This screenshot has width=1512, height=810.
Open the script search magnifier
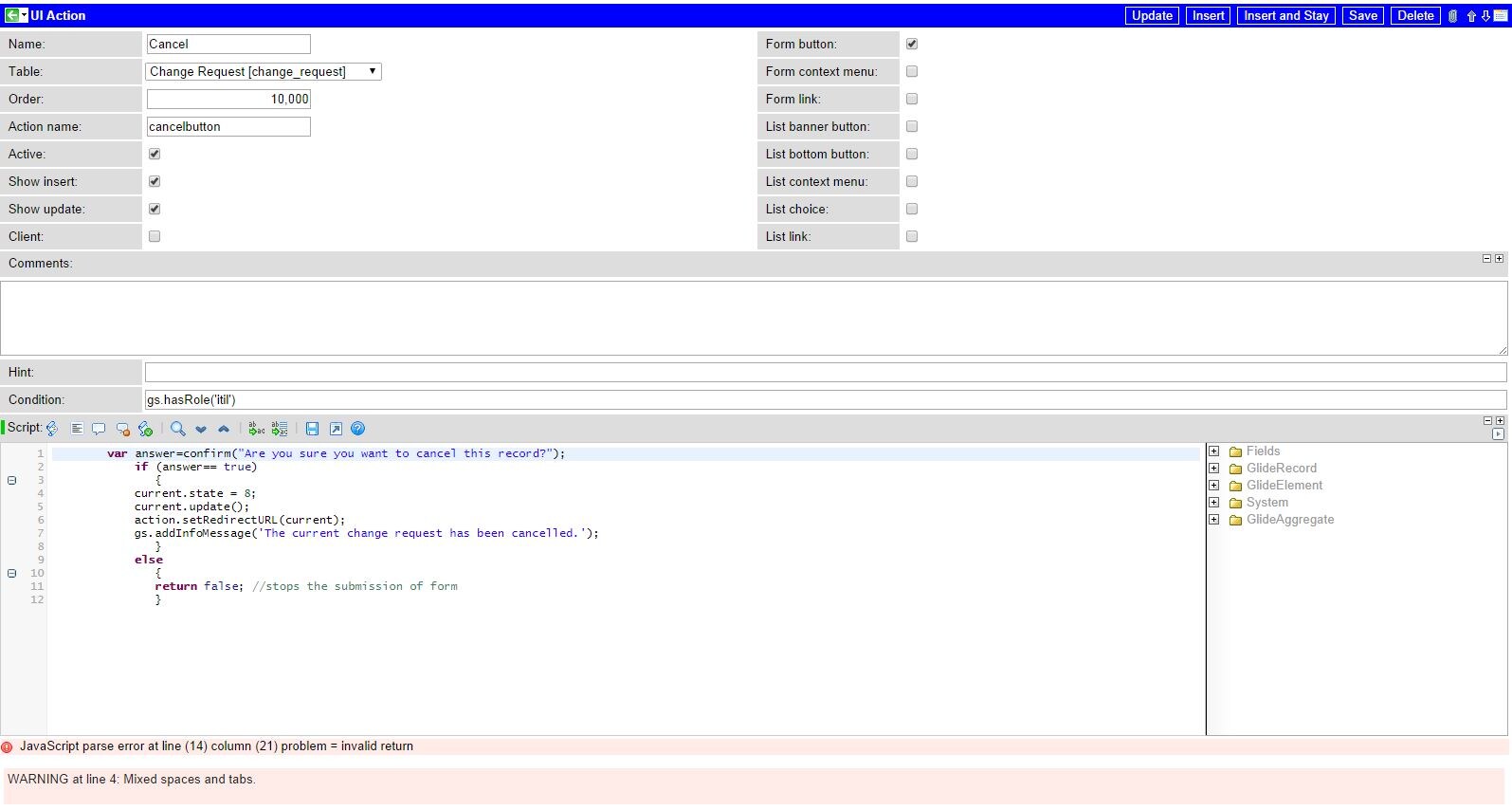(x=177, y=429)
